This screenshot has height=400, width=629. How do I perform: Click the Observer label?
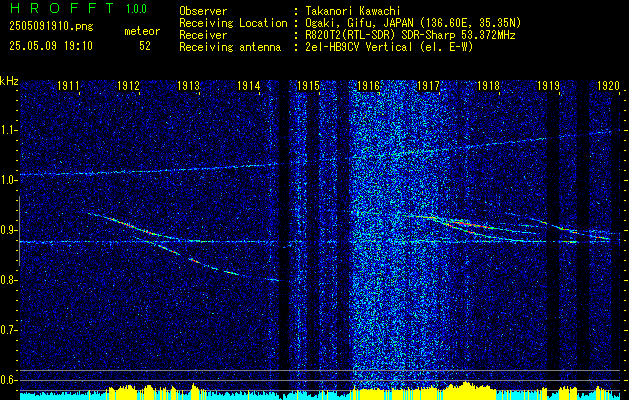pyautogui.click(x=203, y=11)
